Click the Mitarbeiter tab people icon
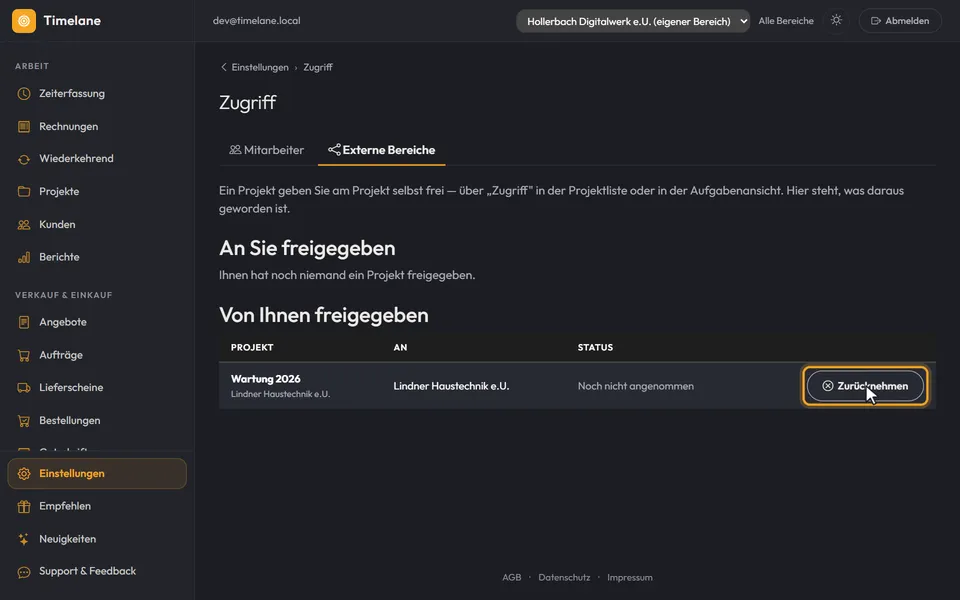Viewport: 960px width, 600px height. (235, 150)
